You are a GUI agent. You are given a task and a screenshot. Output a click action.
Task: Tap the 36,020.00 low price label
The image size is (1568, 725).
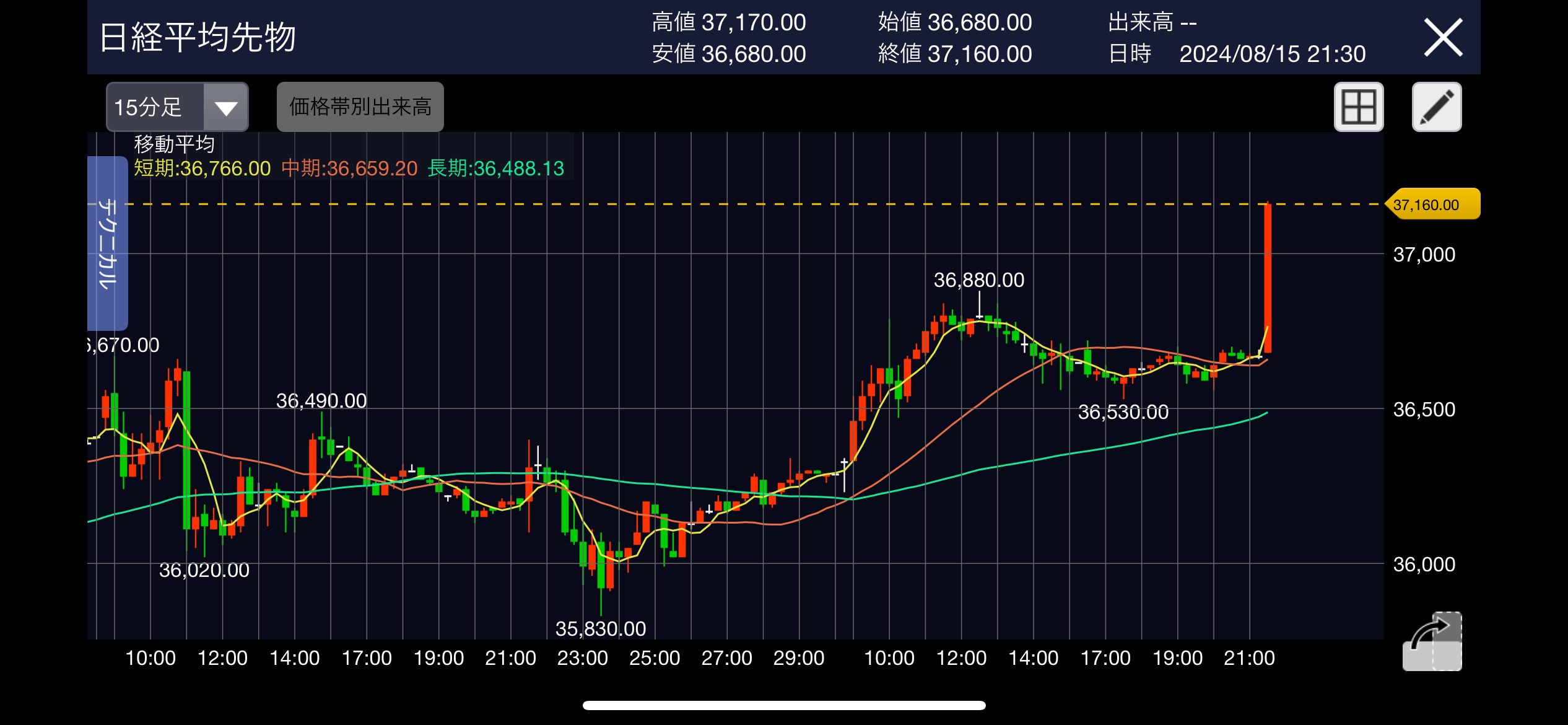tap(204, 570)
